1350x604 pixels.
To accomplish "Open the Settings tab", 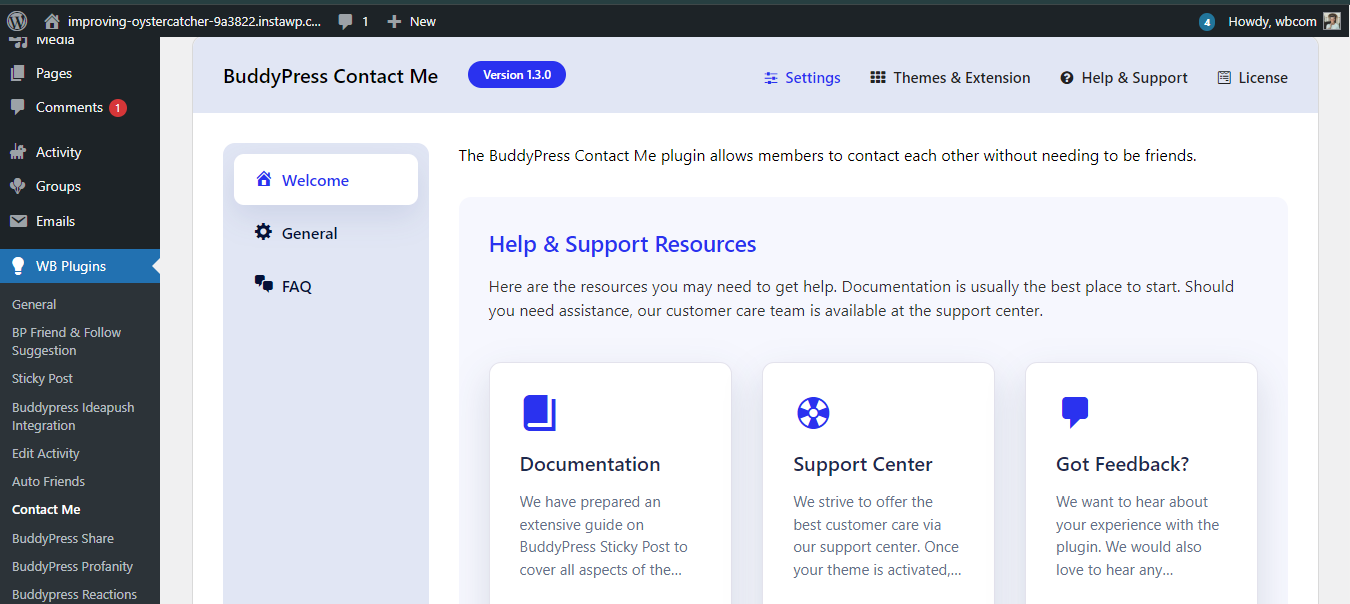I will (802, 78).
